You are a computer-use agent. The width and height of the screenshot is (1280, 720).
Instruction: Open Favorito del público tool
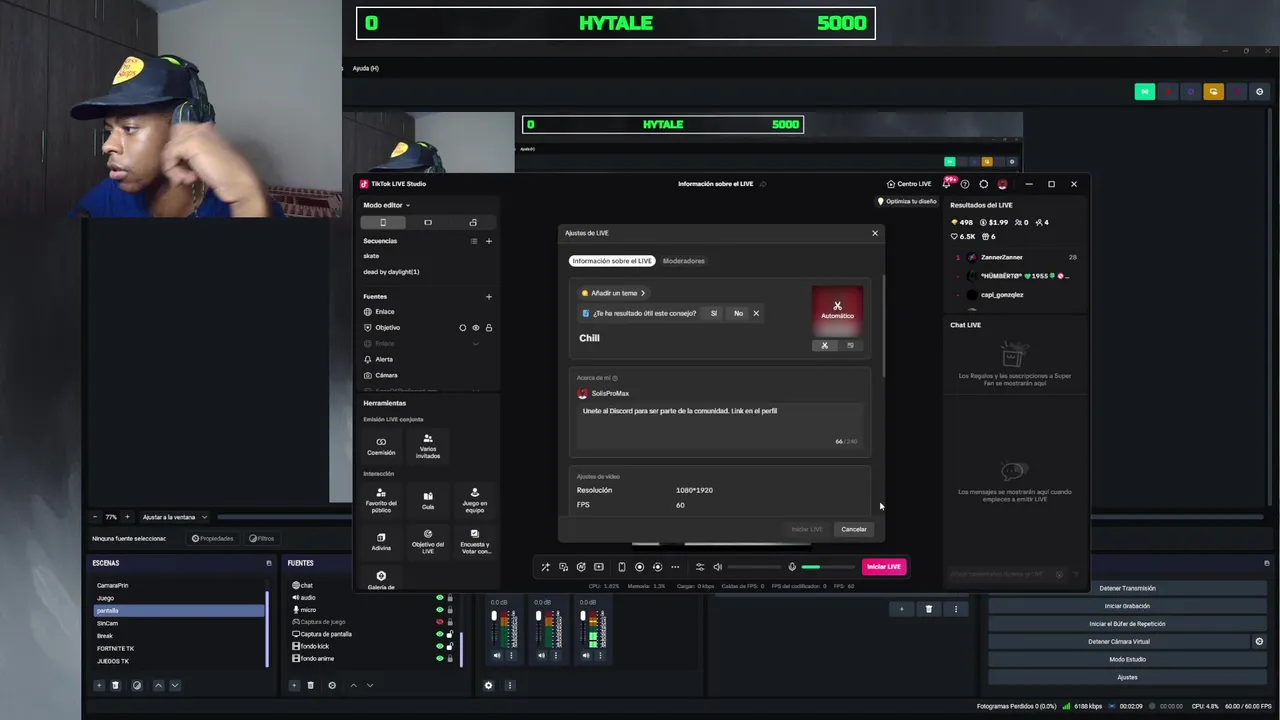click(x=381, y=502)
